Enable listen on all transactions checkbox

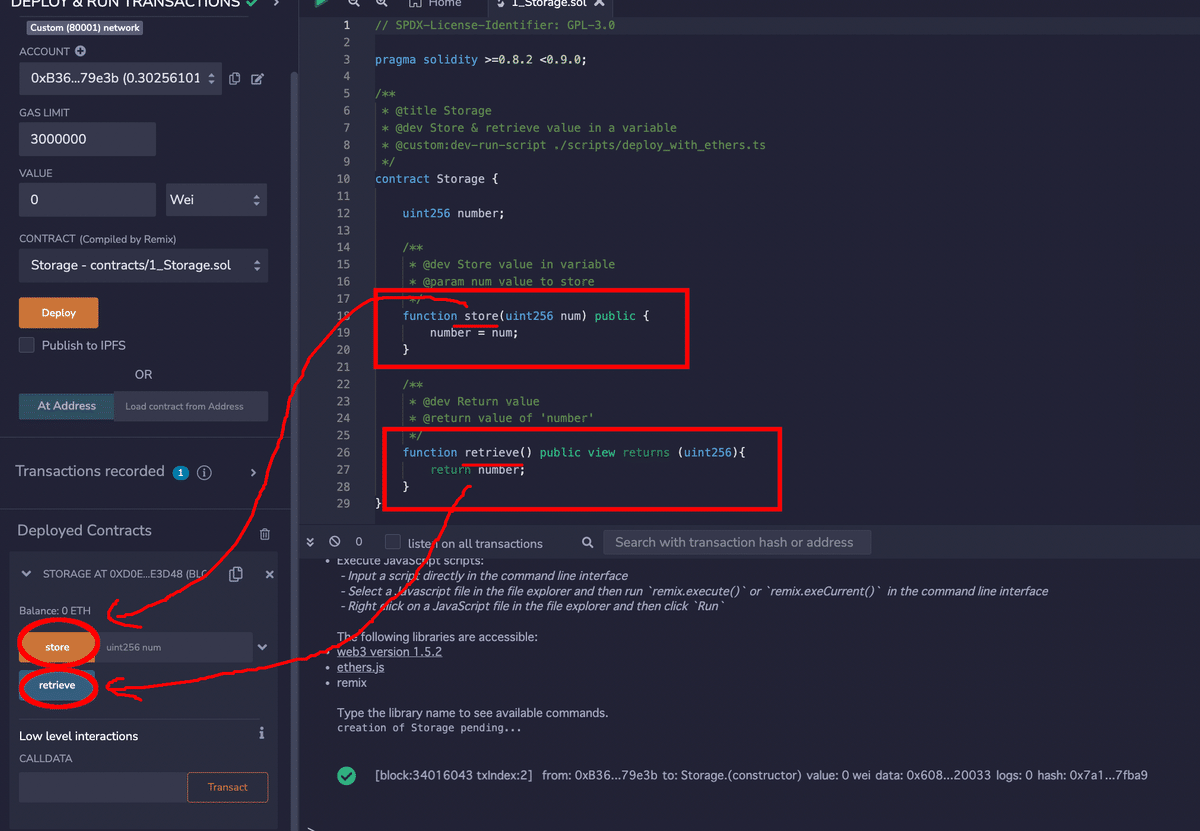393,541
